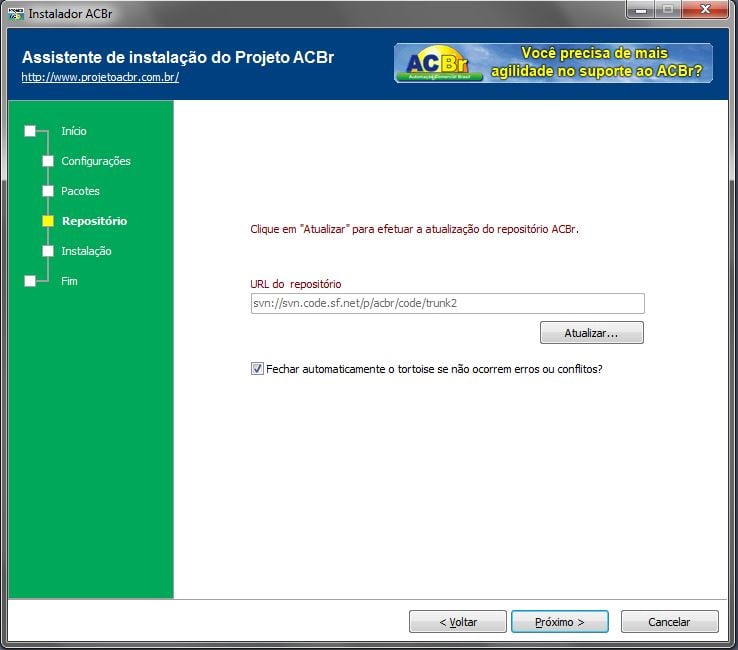Click the URL do repositório label
The width and height of the screenshot is (738, 650).
[296, 284]
